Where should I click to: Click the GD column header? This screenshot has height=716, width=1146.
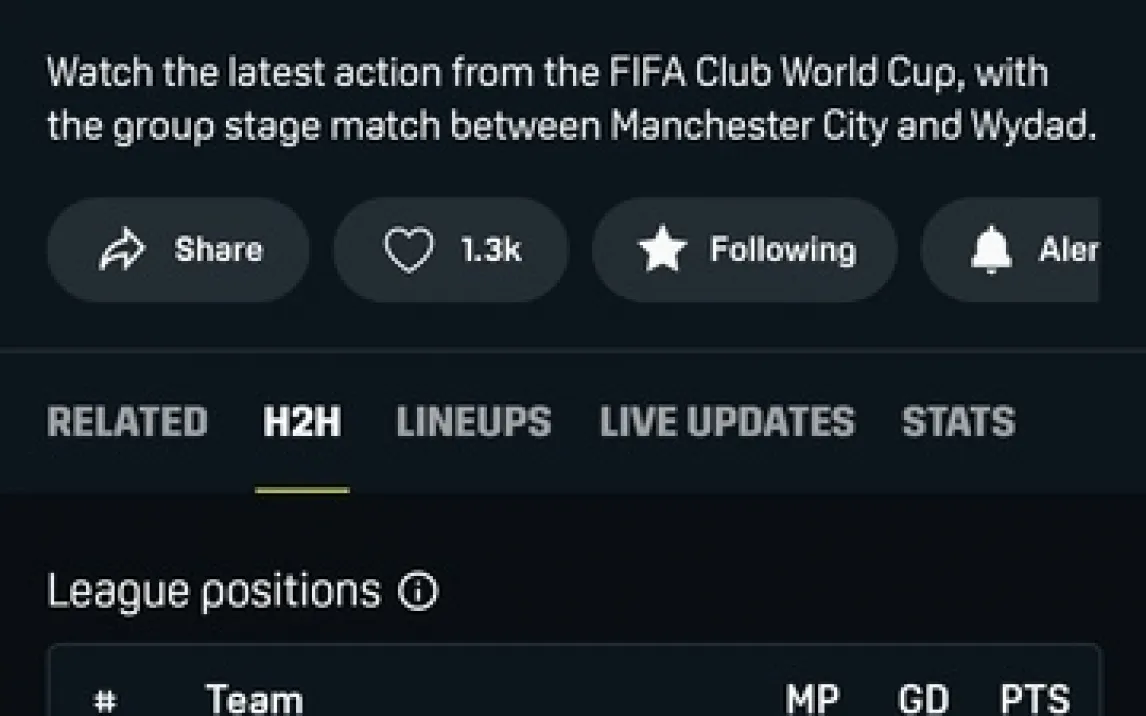click(923, 699)
